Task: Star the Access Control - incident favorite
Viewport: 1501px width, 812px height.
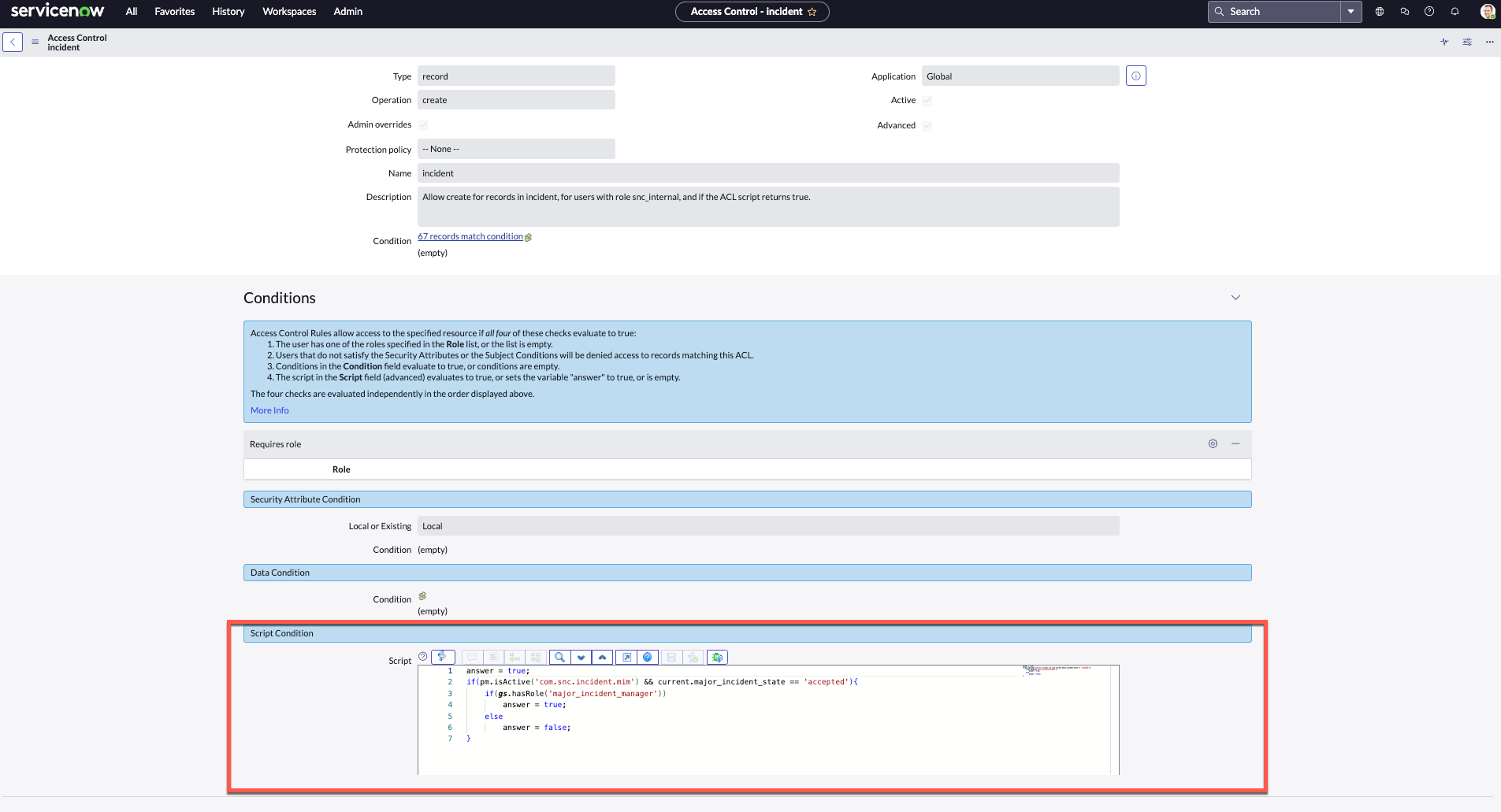Action: (x=812, y=12)
